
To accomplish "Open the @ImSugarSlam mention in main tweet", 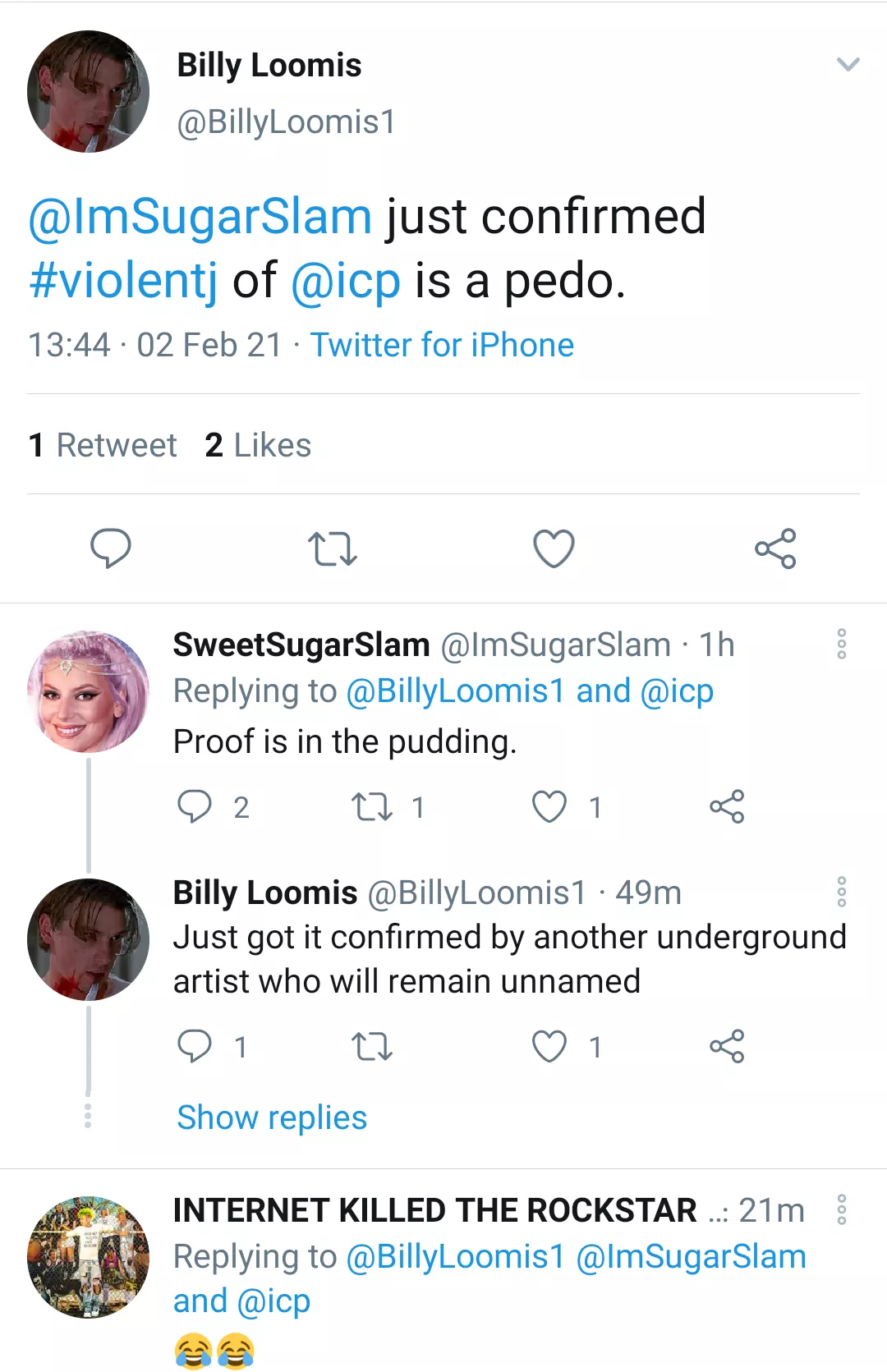I will click(200, 217).
